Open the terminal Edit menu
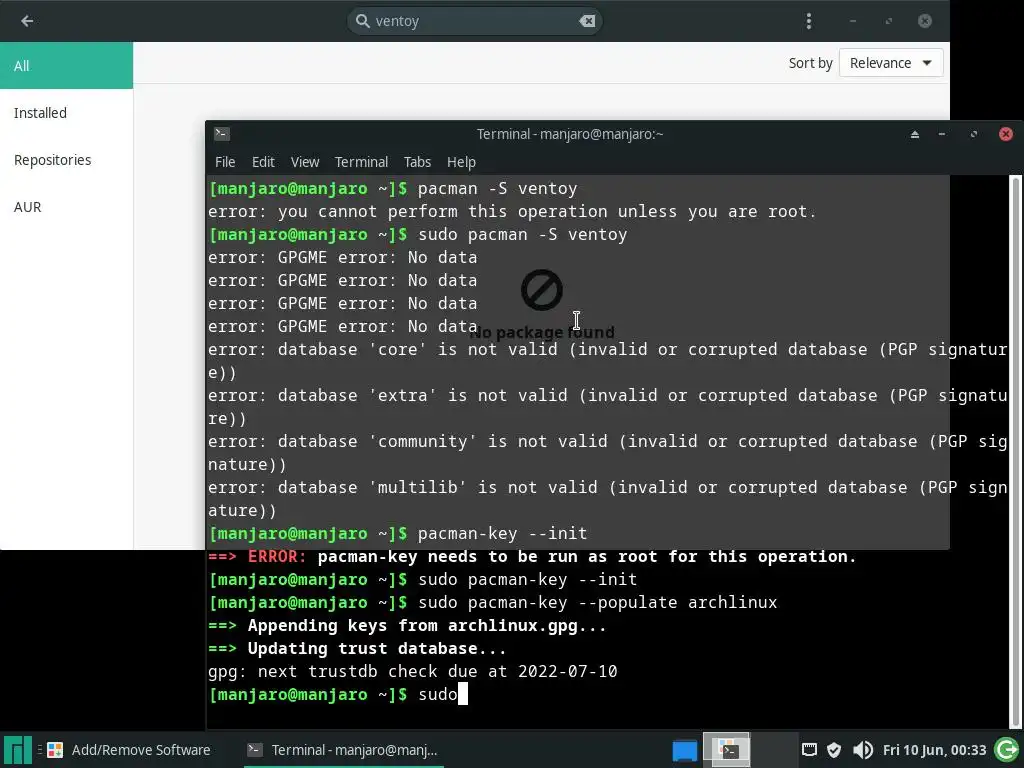This screenshot has height=768, width=1024. coord(263,162)
